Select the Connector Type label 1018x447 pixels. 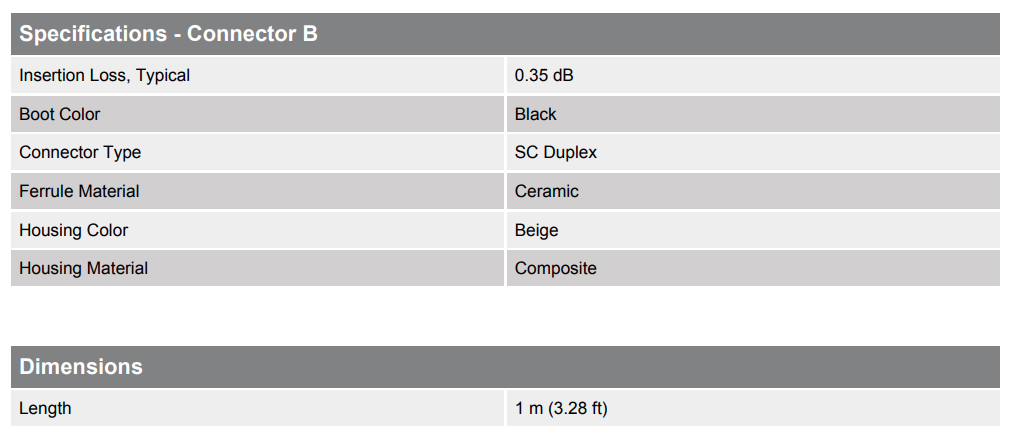(x=80, y=152)
